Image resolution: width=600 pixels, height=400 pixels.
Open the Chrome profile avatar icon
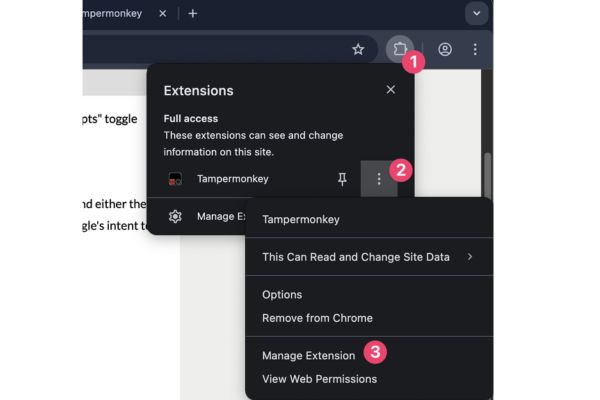(445, 49)
